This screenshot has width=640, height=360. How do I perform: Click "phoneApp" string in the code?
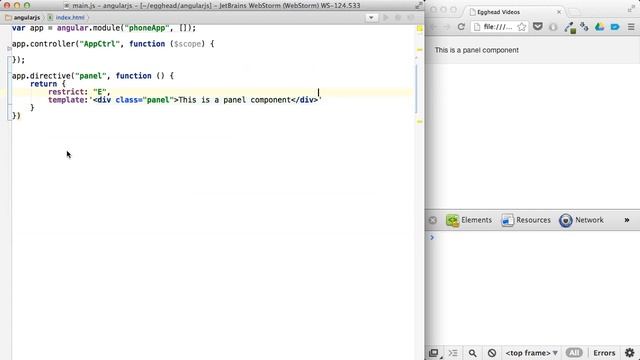pyautogui.click(x=147, y=28)
